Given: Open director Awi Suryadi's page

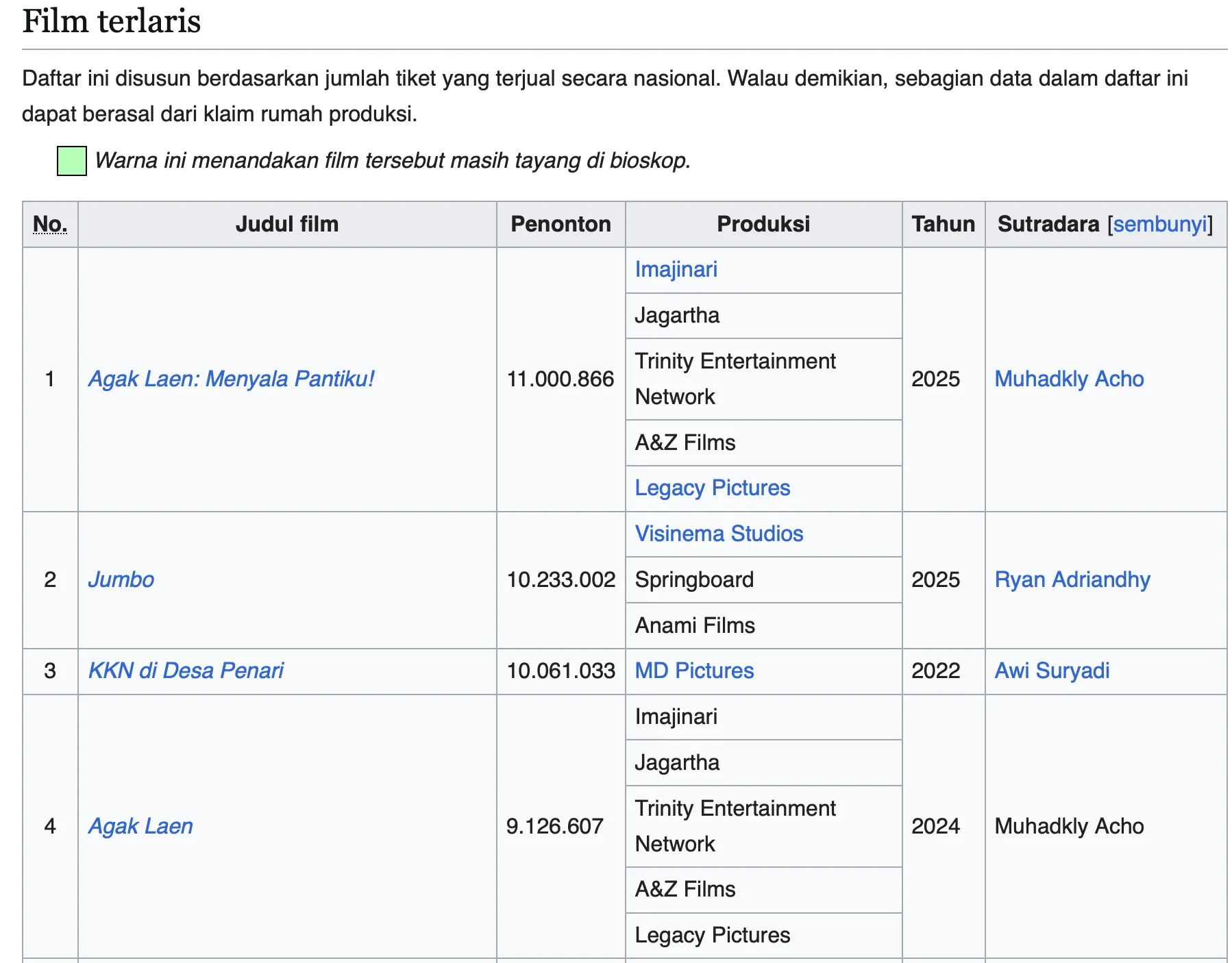Looking at the screenshot, I should pyautogui.click(x=1052, y=671).
